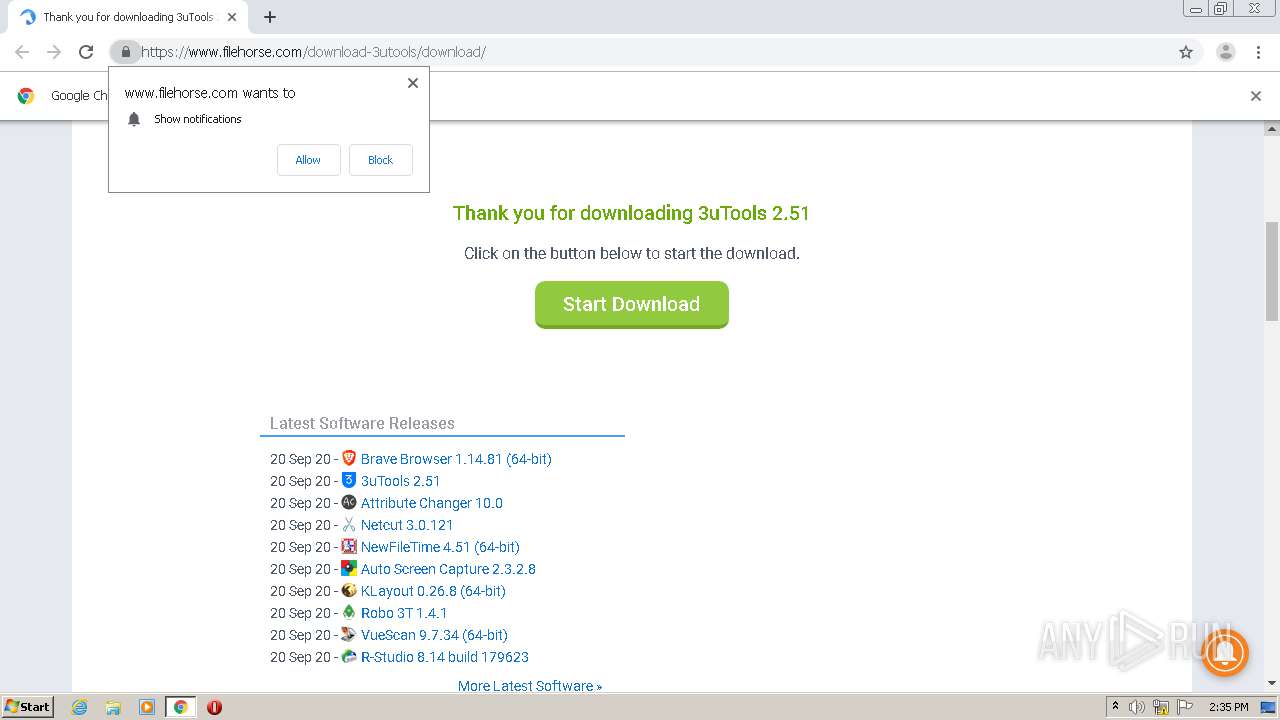Open Brave Browser 1.14.81 (64-bit) link
The image size is (1280, 720).
456,459
